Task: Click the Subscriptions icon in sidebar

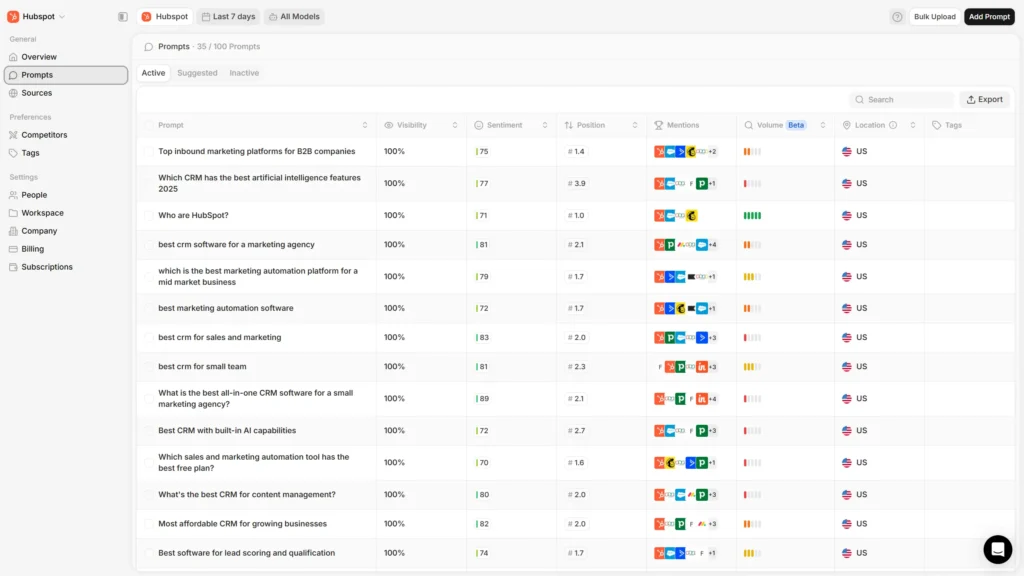Action: (x=13, y=266)
